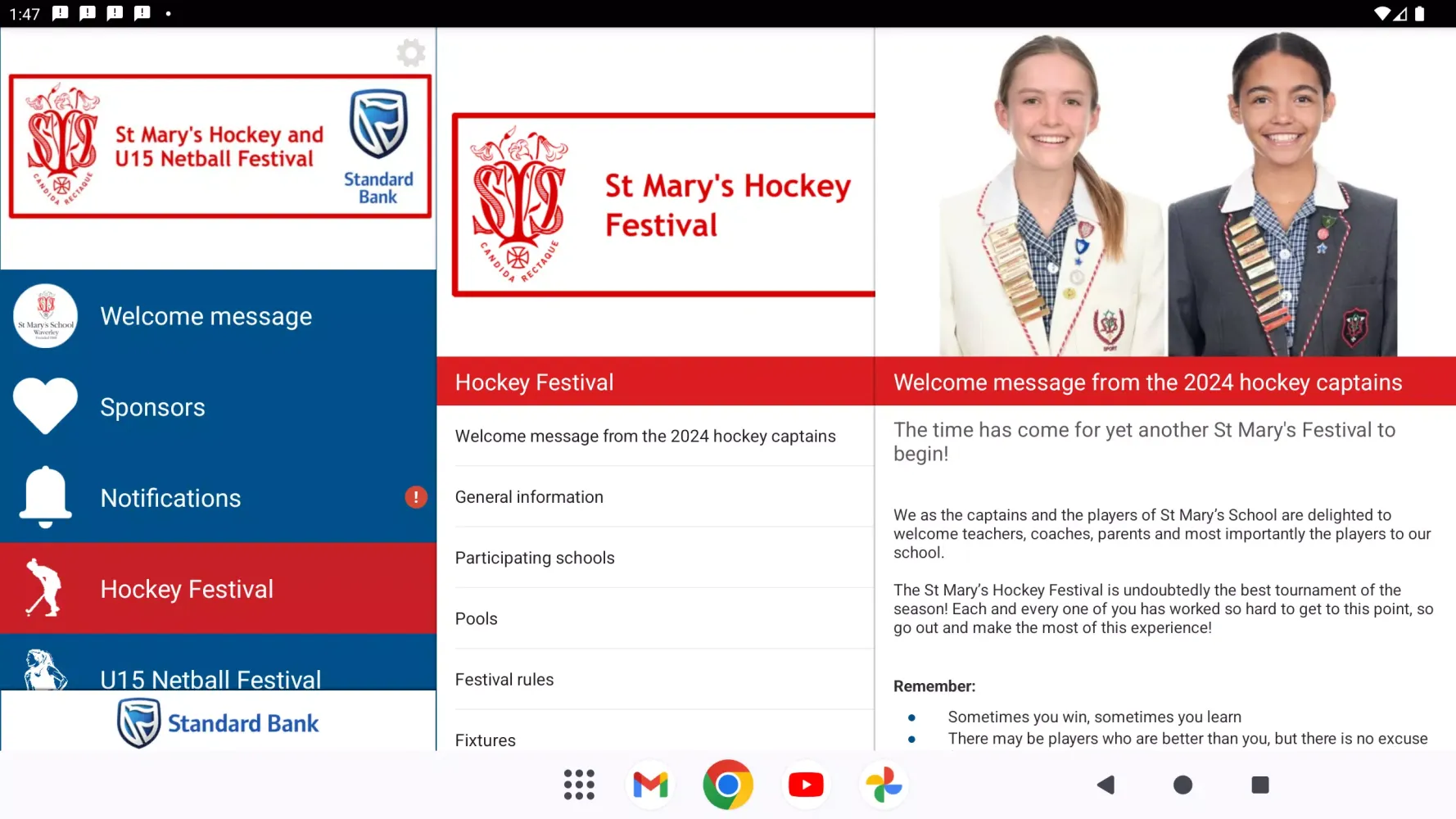Tap the red welcome message title bar
The height and width of the screenshot is (819, 1456).
pyautogui.click(x=1165, y=382)
